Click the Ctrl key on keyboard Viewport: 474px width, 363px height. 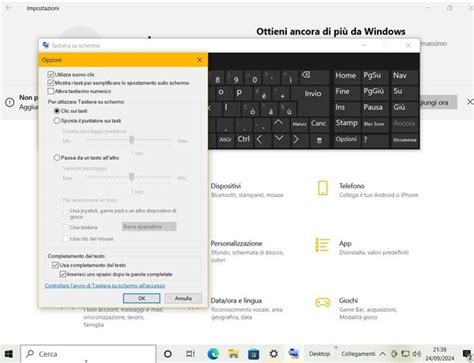click(243, 139)
